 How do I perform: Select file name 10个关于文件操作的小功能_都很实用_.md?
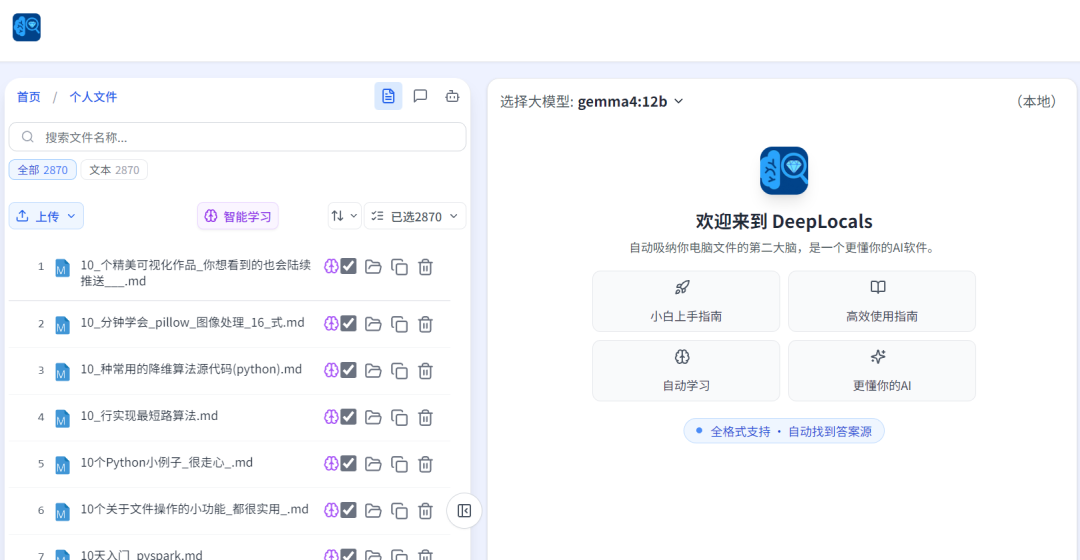pyautogui.click(x=194, y=509)
